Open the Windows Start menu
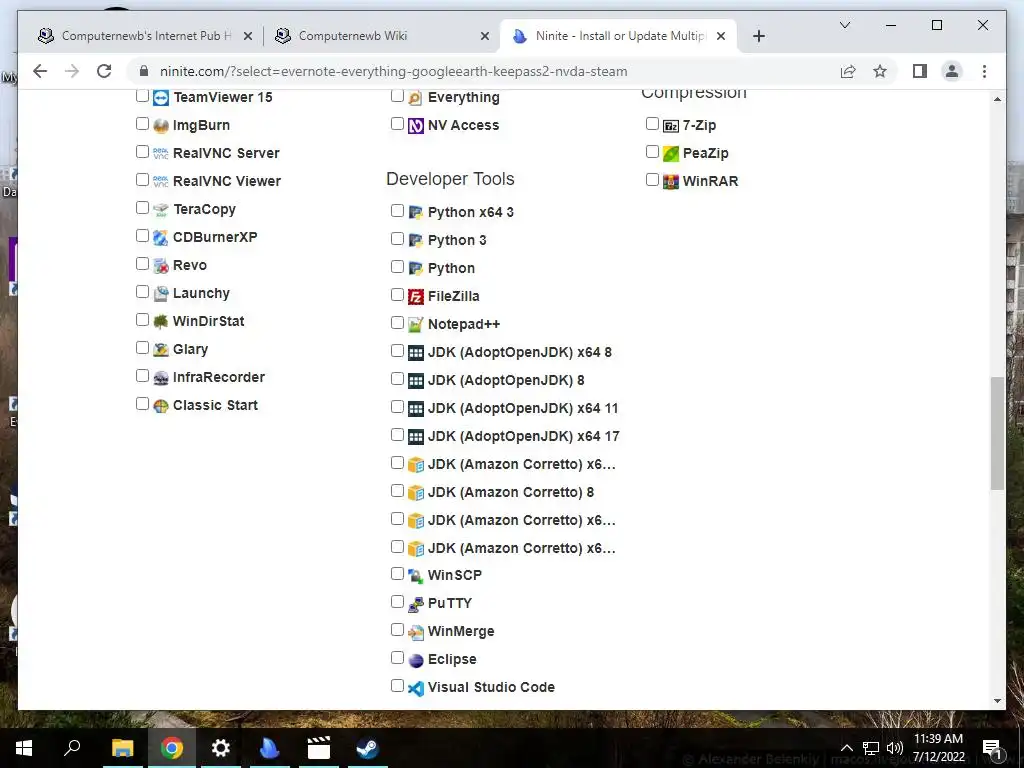This screenshot has height=768, width=1024. [24, 748]
